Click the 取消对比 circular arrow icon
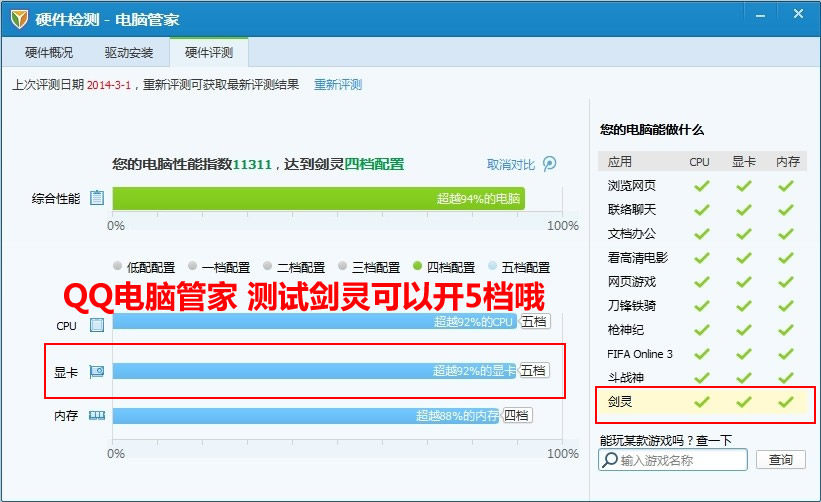 [x=549, y=164]
